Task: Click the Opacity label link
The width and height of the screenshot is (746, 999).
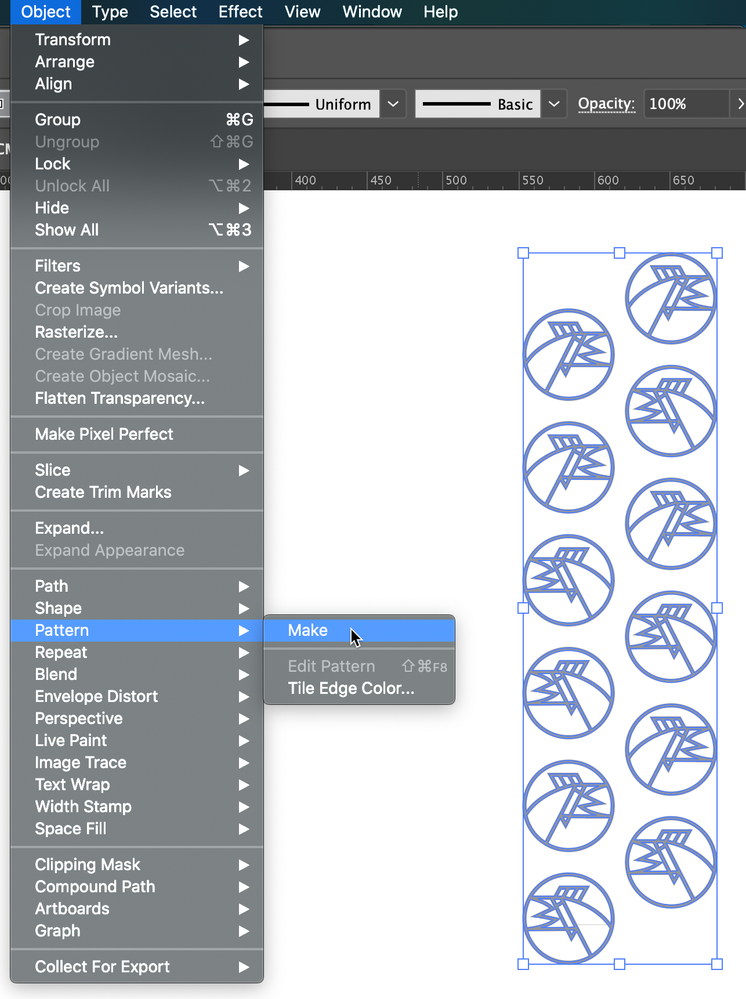Action: click(606, 104)
